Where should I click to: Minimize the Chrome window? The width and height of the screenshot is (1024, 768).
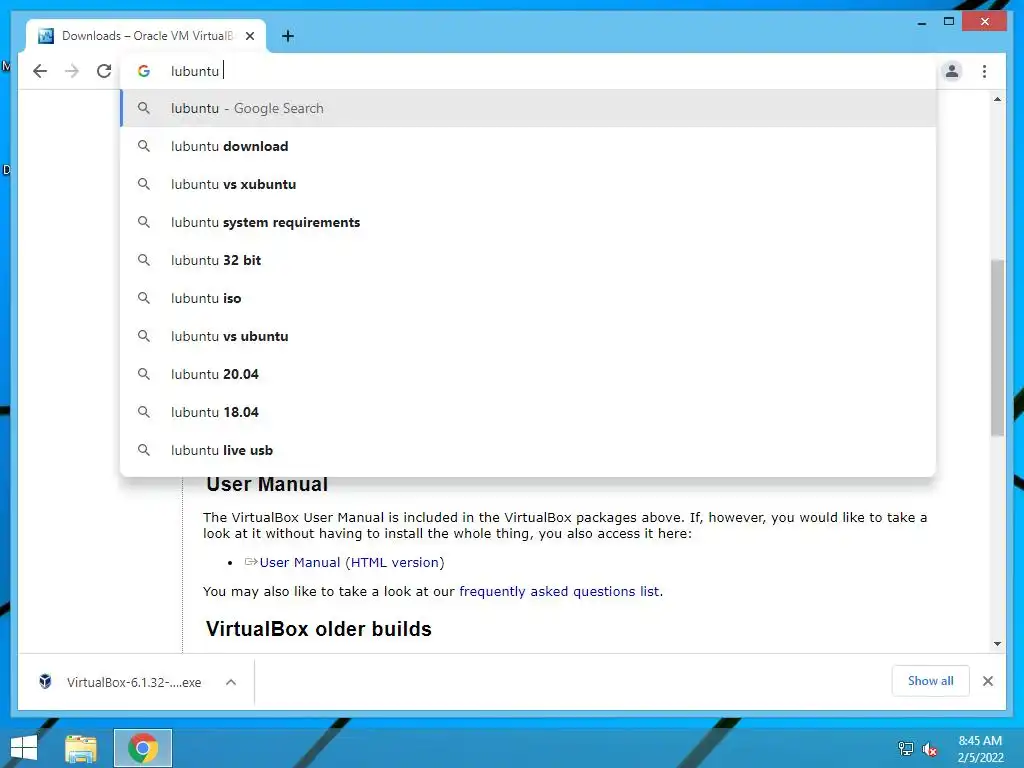point(921,22)
